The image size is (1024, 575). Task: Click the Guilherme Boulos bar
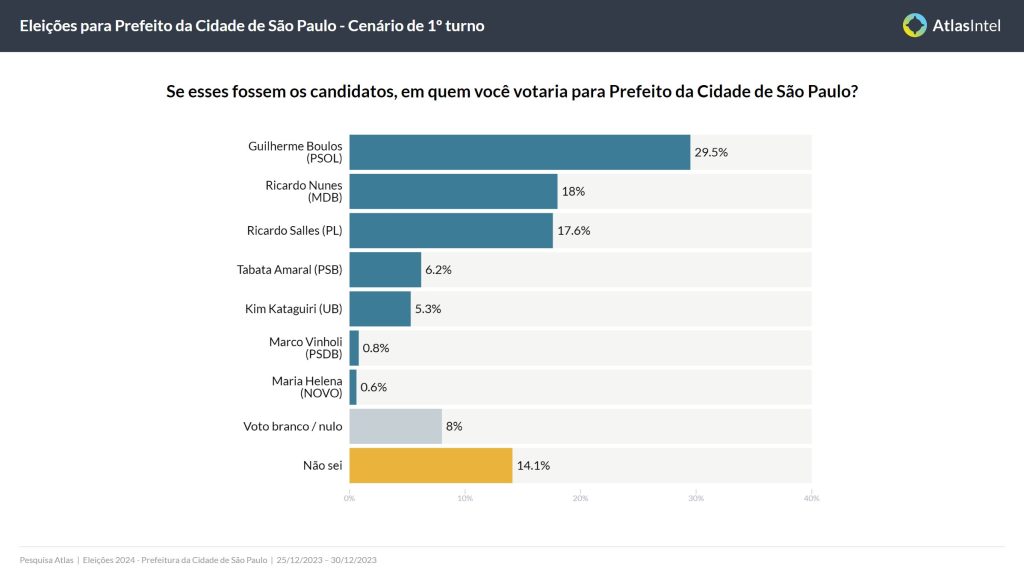coord(520,152)
